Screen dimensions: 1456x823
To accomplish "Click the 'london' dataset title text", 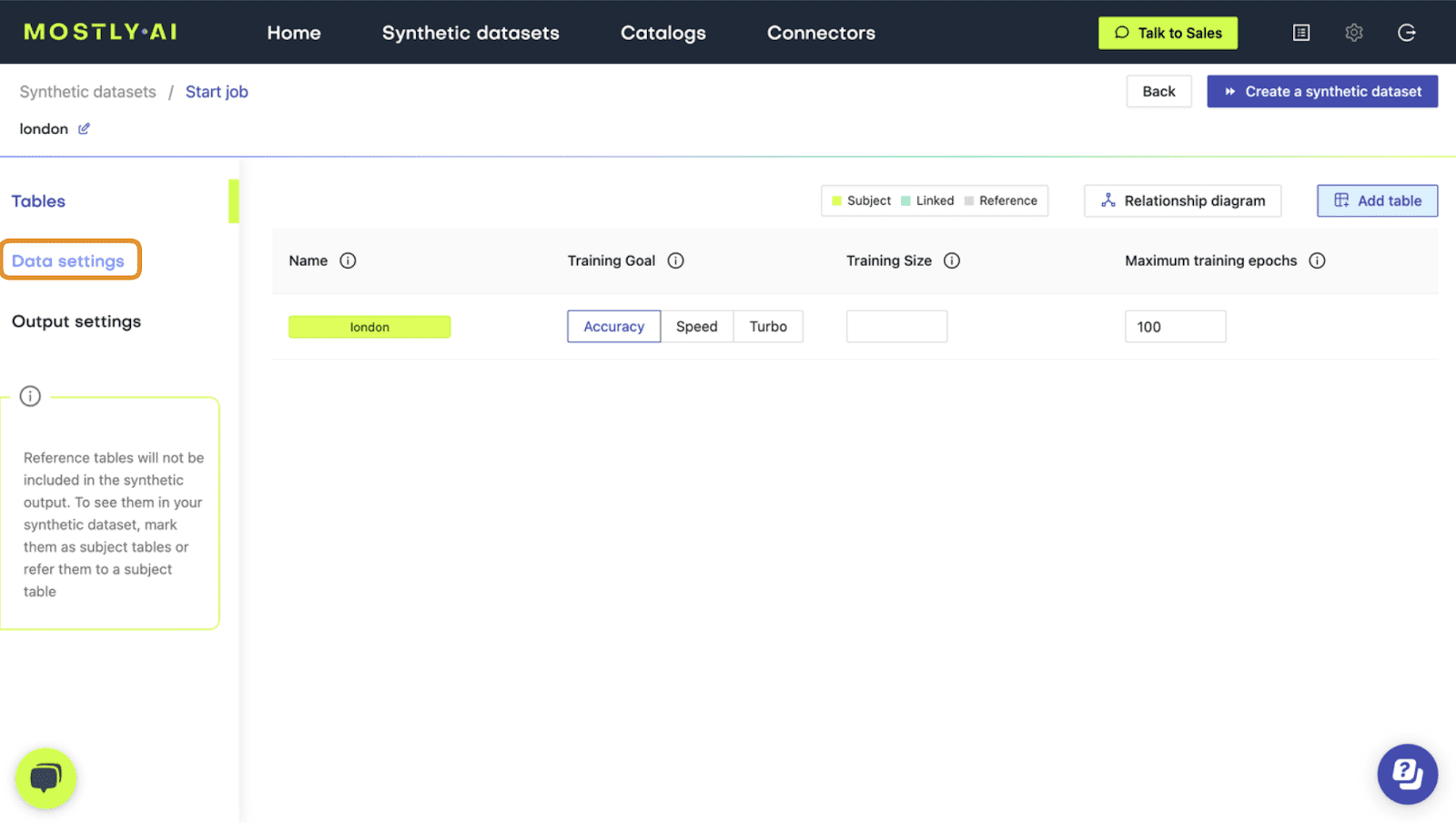I will coord(44,128).
